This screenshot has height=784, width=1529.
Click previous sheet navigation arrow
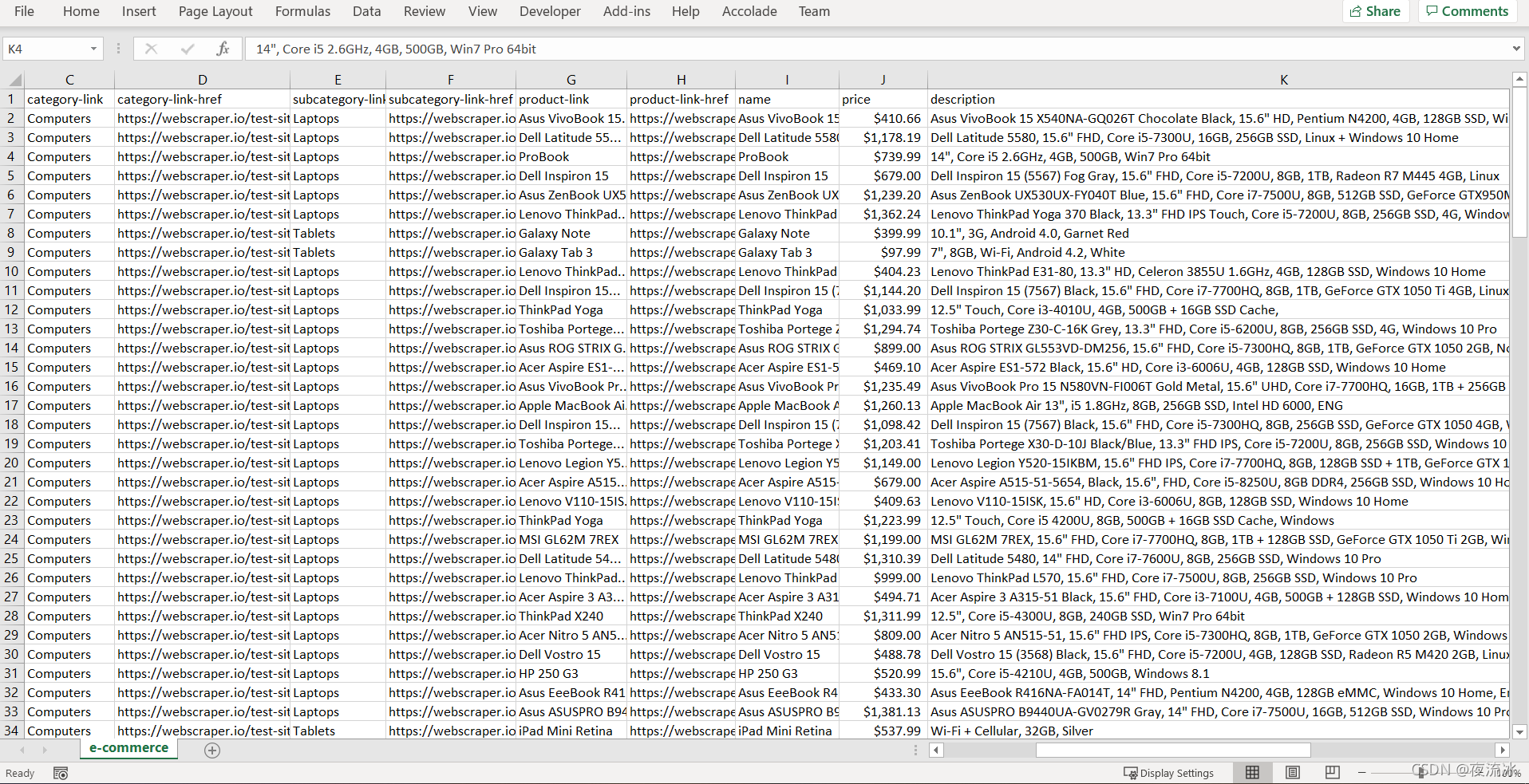click(22, 750)
